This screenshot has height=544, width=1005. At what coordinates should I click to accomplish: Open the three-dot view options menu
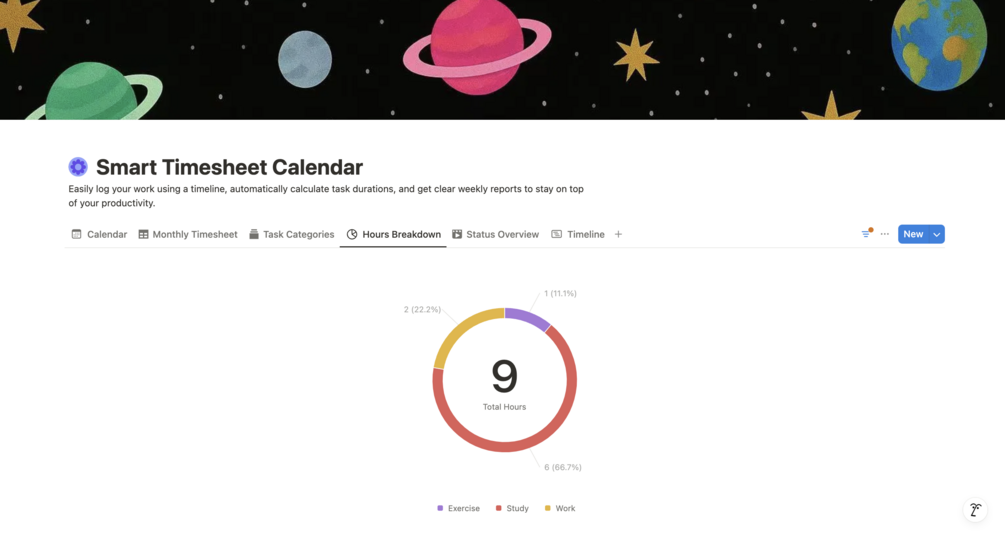pyautogui.click(x=885, y=234)
